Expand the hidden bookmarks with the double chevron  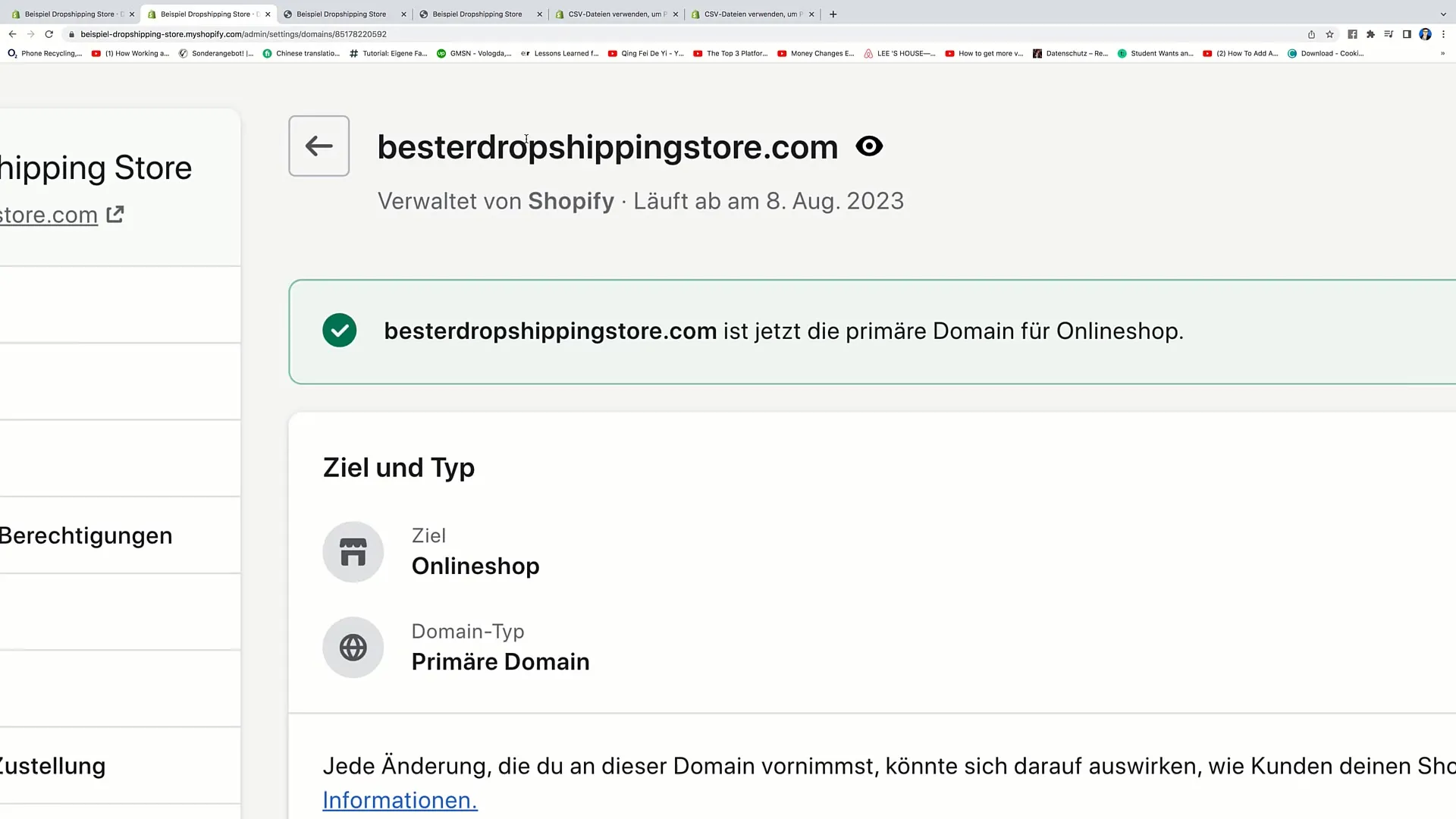coord(1442,54)
